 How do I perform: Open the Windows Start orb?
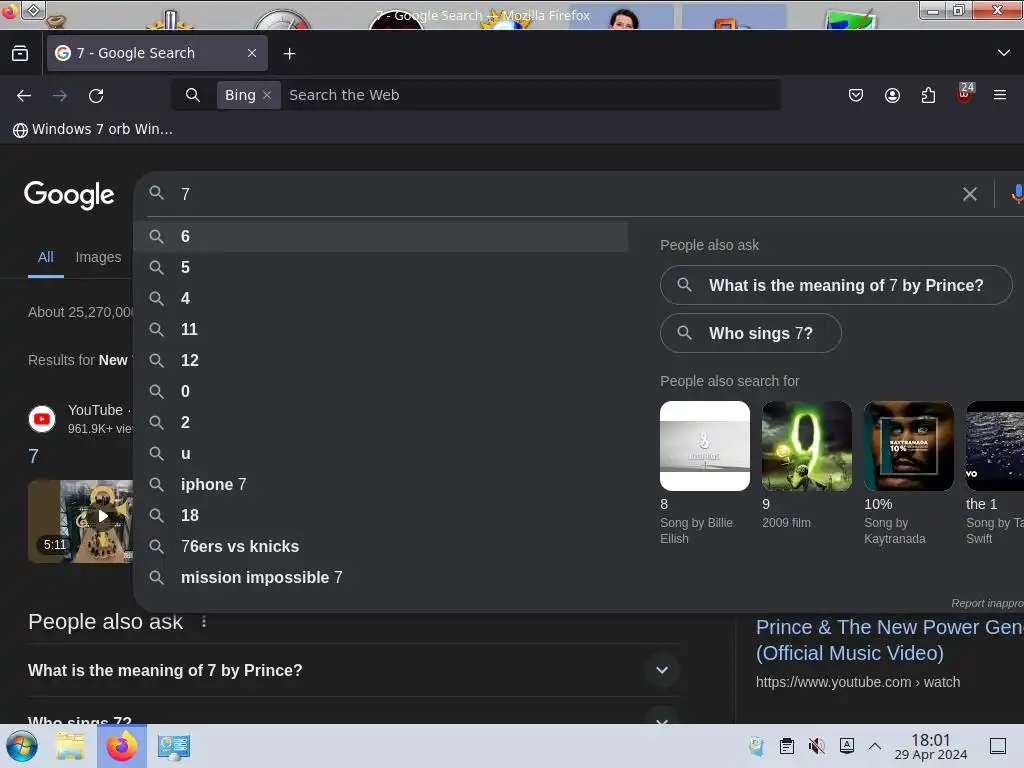pos(22,746)
